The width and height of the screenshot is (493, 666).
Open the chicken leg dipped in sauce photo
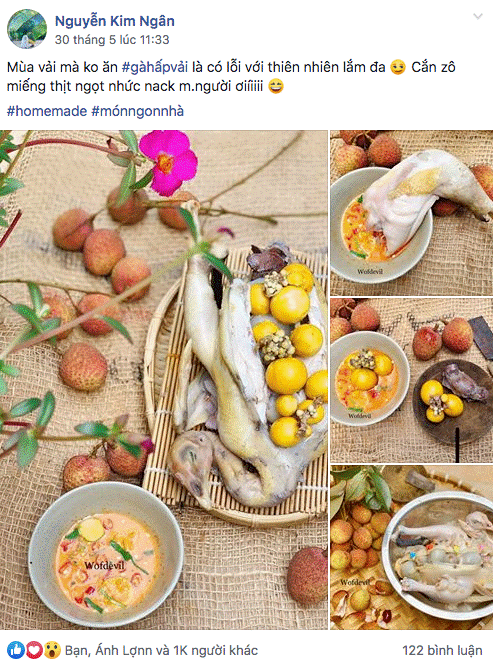click(412, 213)
